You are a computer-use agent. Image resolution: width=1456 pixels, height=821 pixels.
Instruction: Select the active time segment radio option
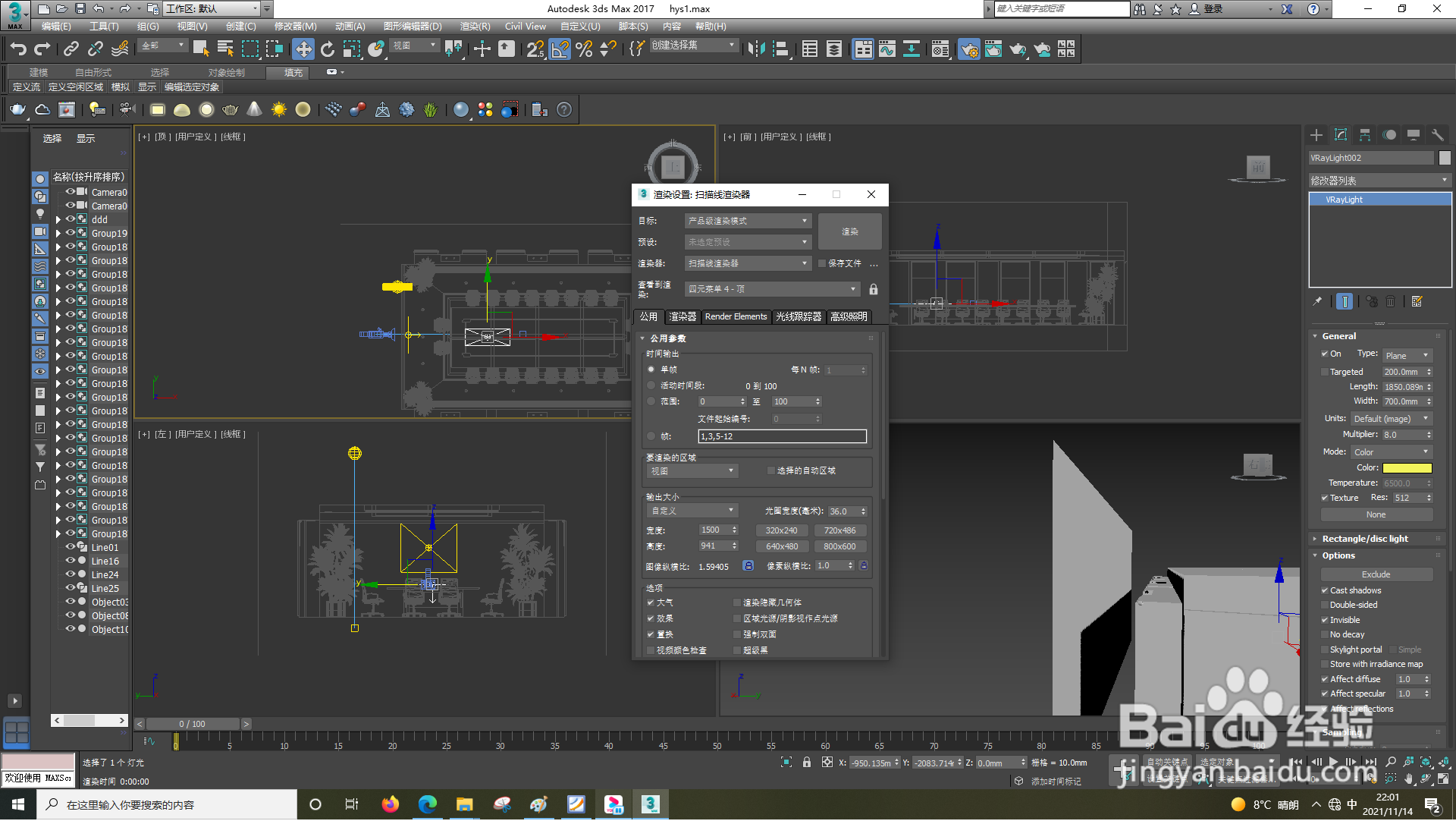point(651,385)
